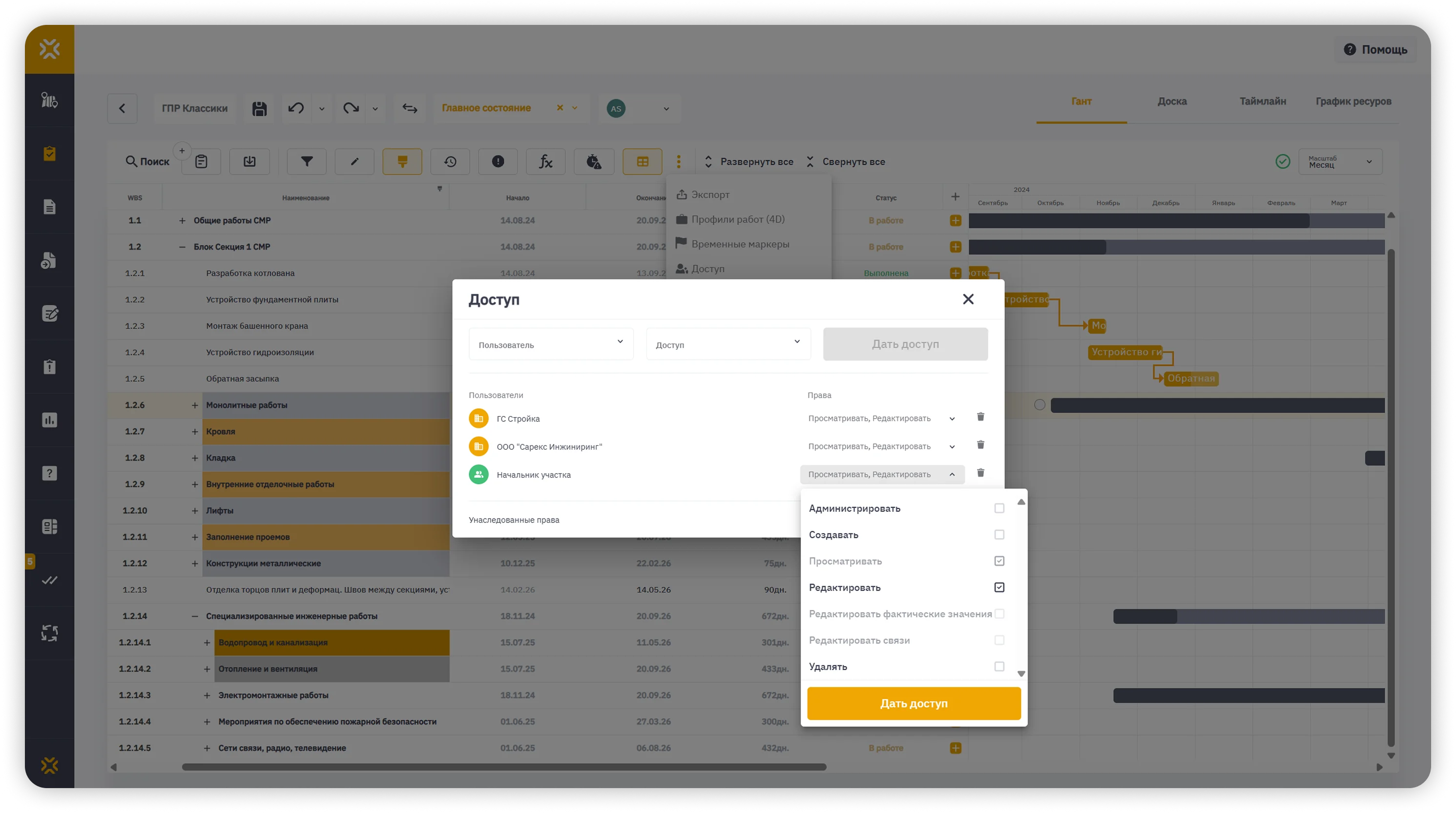Viewport: 1456px width, 813px height.
Task: Check the Администрировать permission checkbox
Action: (x=999, y=508)
